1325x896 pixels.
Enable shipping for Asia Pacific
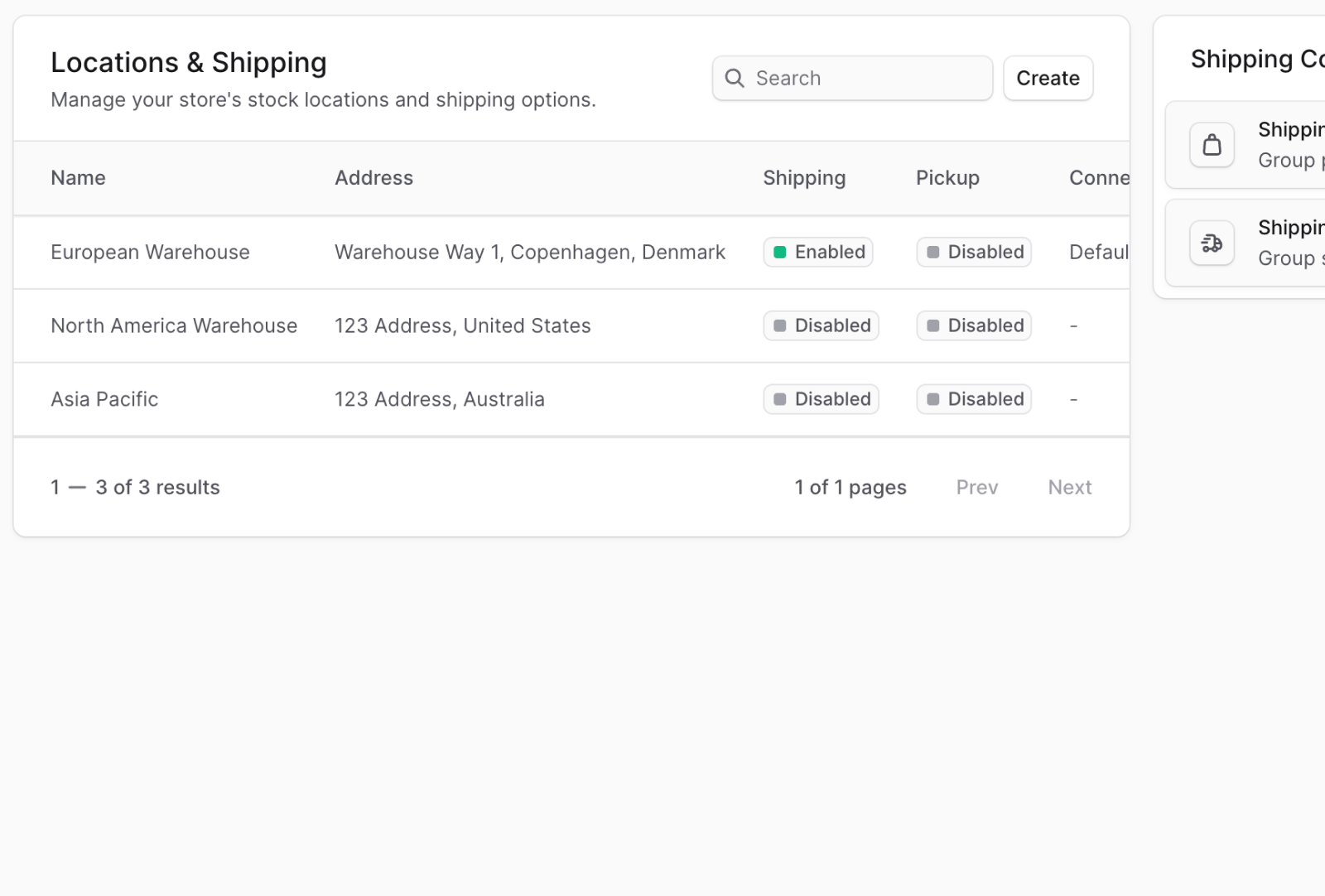click(x=821, y=399)
